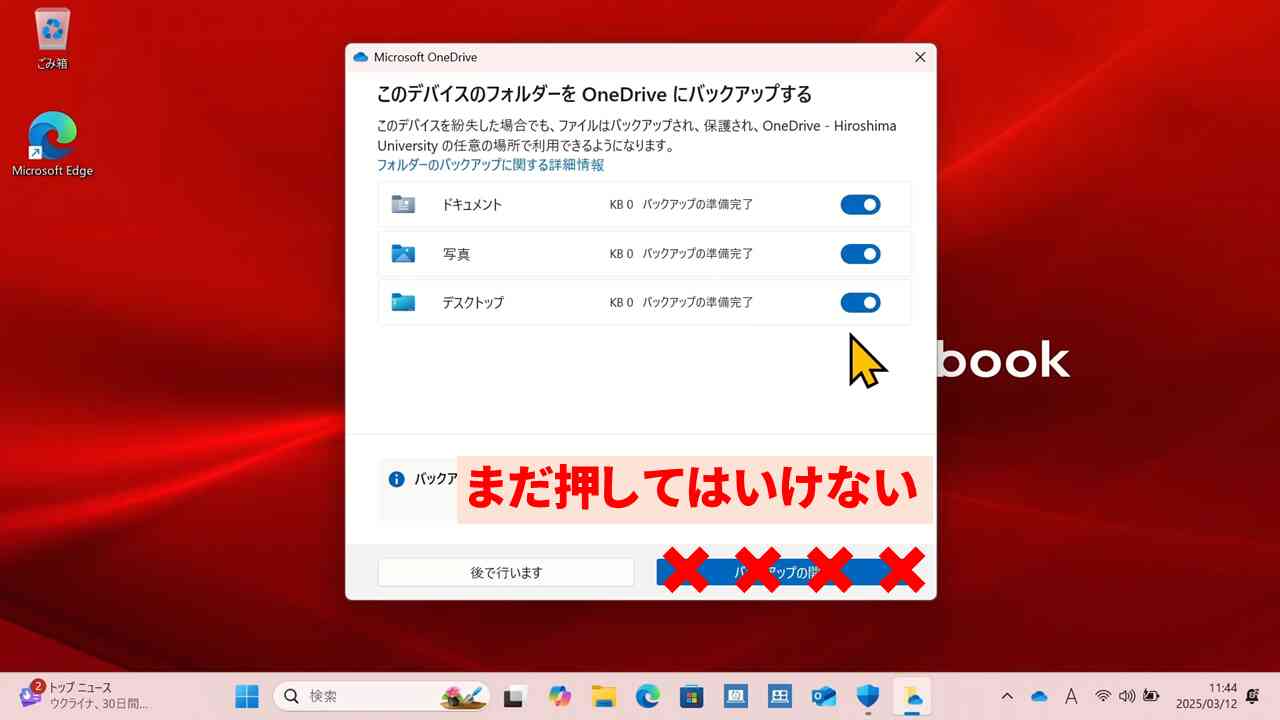Open the quick settings via the Wi-Fi icon
This screenshot has width=1280, height=720.
pos(1104,696)
